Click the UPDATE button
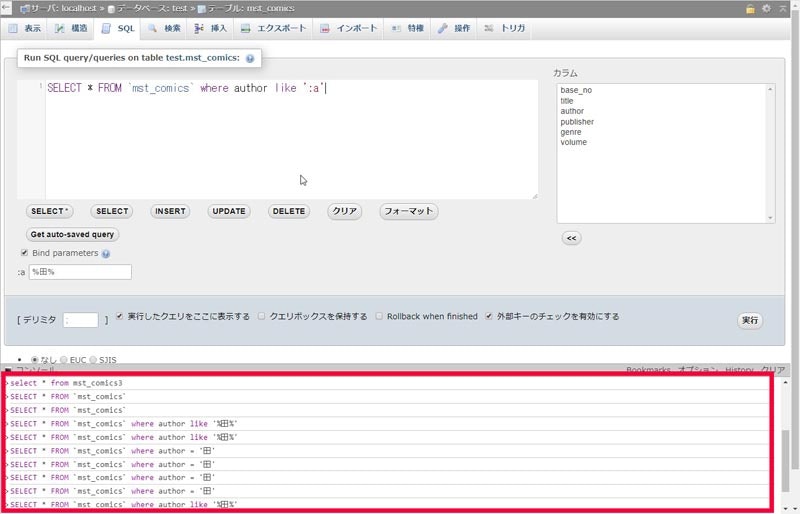This screenshot has height=514, width=800. (229, 211)
